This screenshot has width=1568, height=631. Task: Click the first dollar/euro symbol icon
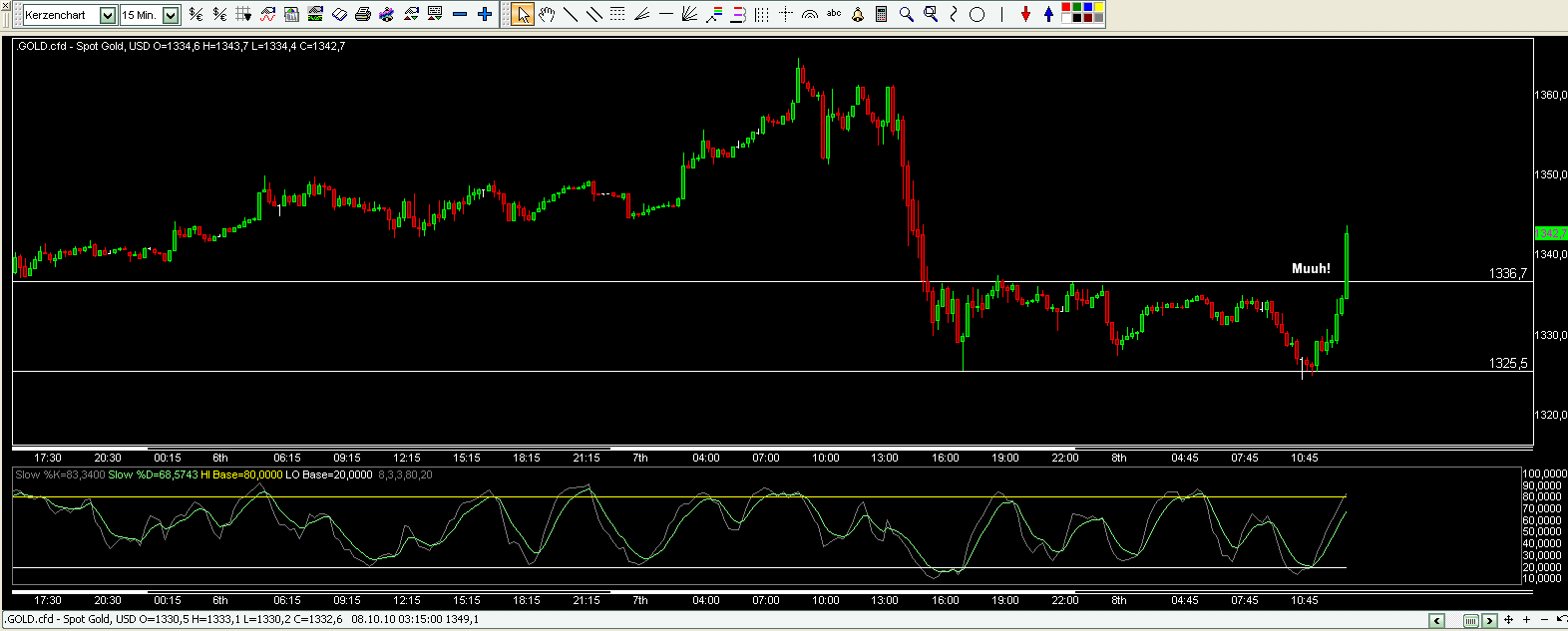(x=196, y=14)
